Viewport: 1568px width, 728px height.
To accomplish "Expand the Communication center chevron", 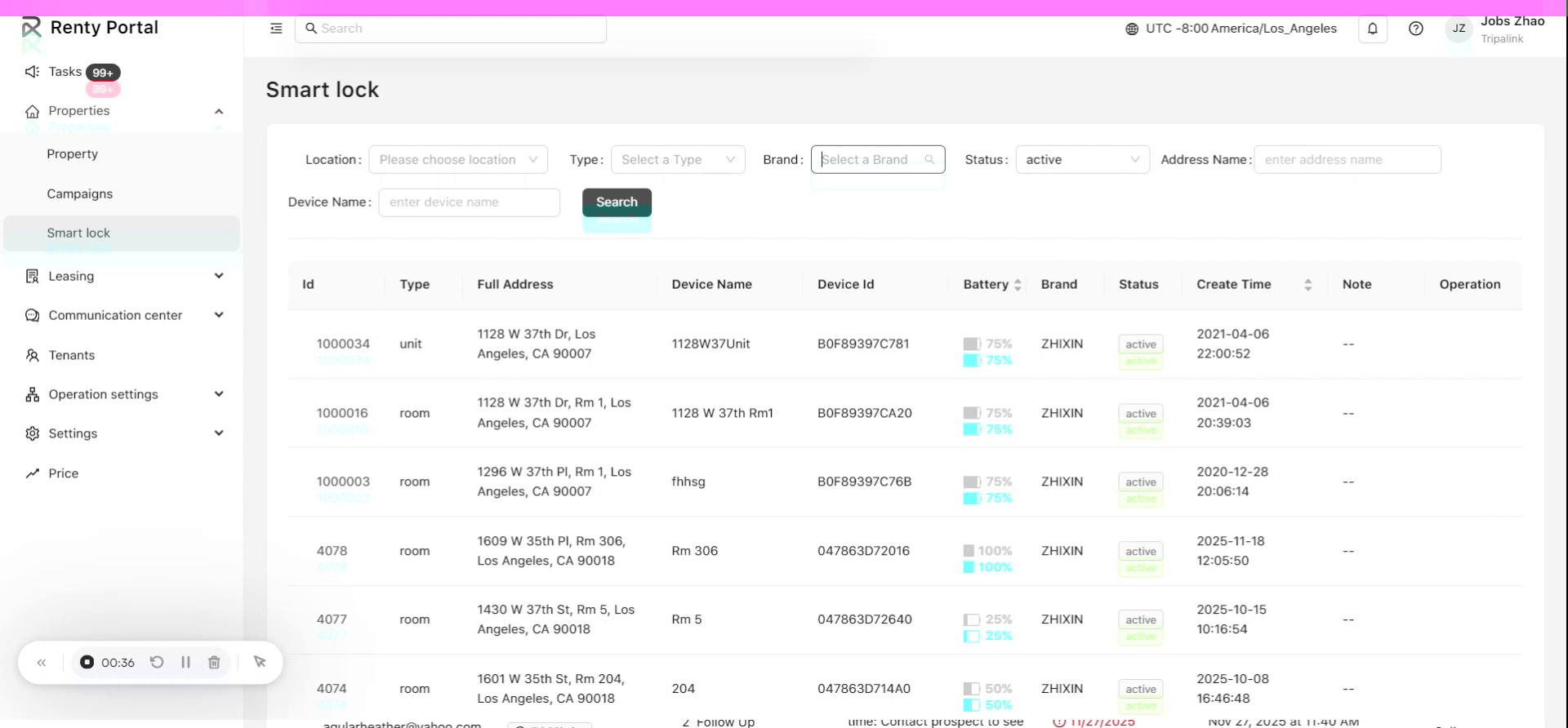I will coord(219,315).
